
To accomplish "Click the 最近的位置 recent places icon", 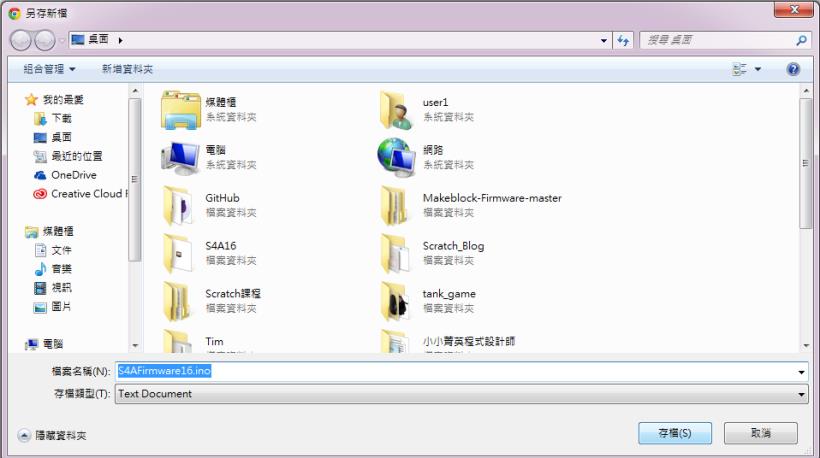I will 40,156.
